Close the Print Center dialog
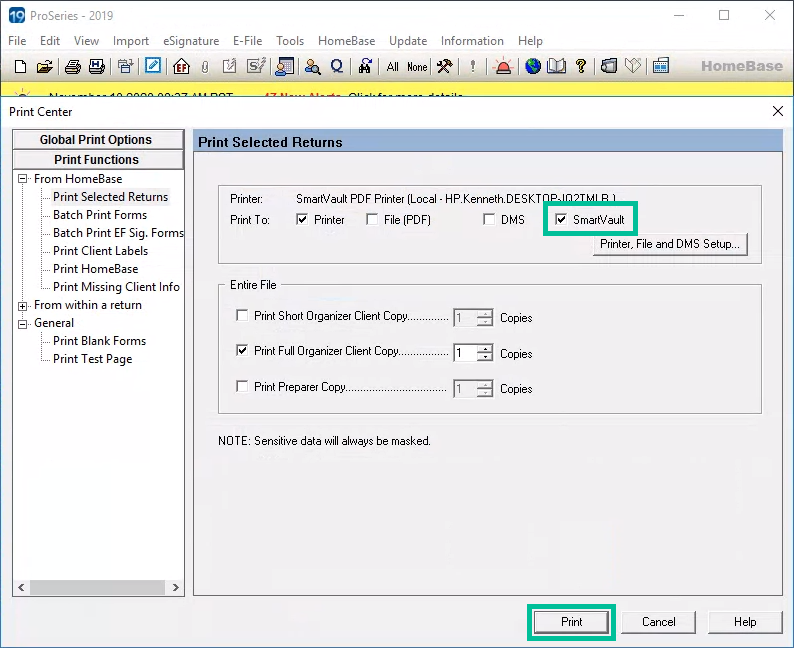The width and height of the screenshot is (794, 649). (x=778, y=111)
